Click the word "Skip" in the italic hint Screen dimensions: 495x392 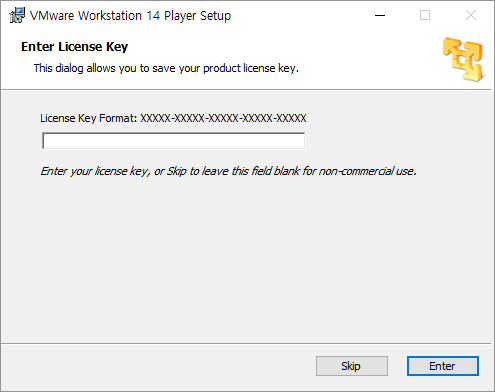tap(176, 171)
